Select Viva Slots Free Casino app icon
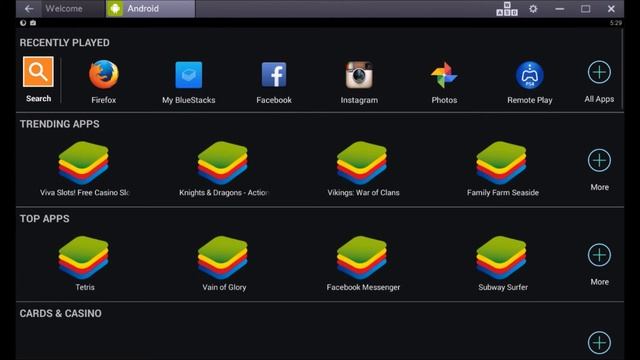This screenshot has width=640, height=360. click(x=83, y=163)
